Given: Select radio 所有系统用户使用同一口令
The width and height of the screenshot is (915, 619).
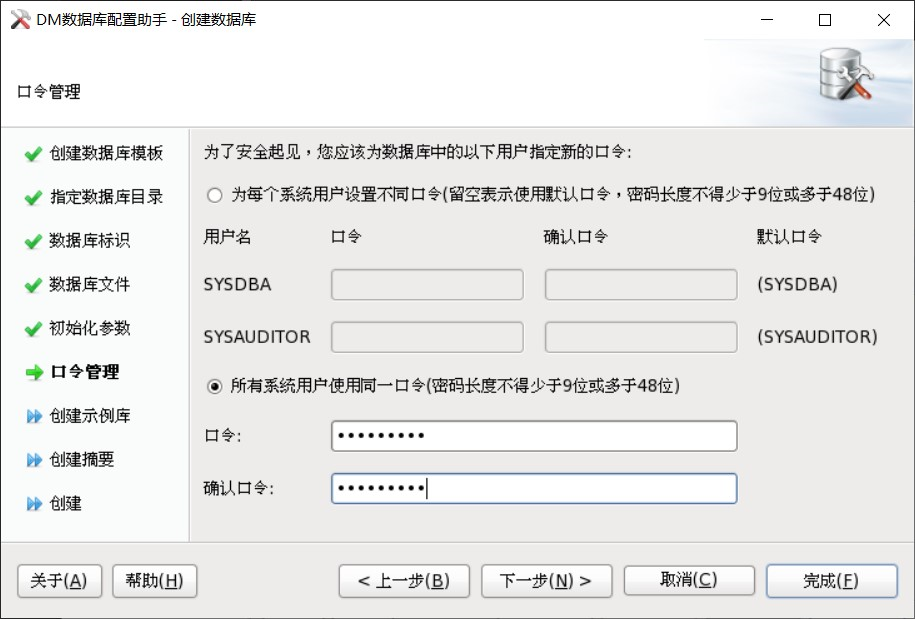Looking at the screenshot, I should [x=213, y=386].
